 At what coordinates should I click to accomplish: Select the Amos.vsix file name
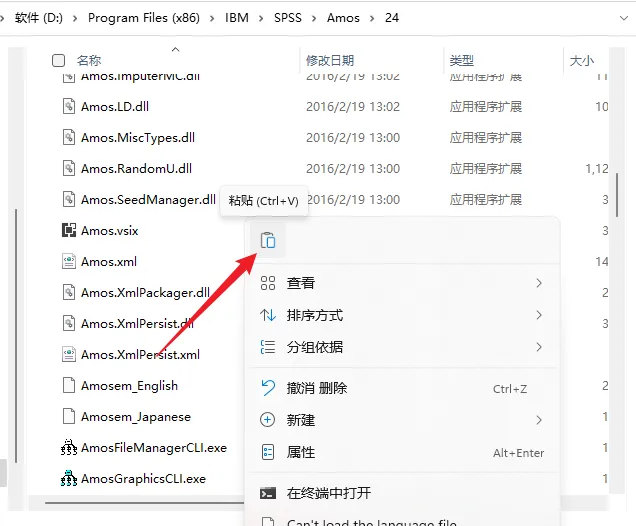[x=110, y=231]
